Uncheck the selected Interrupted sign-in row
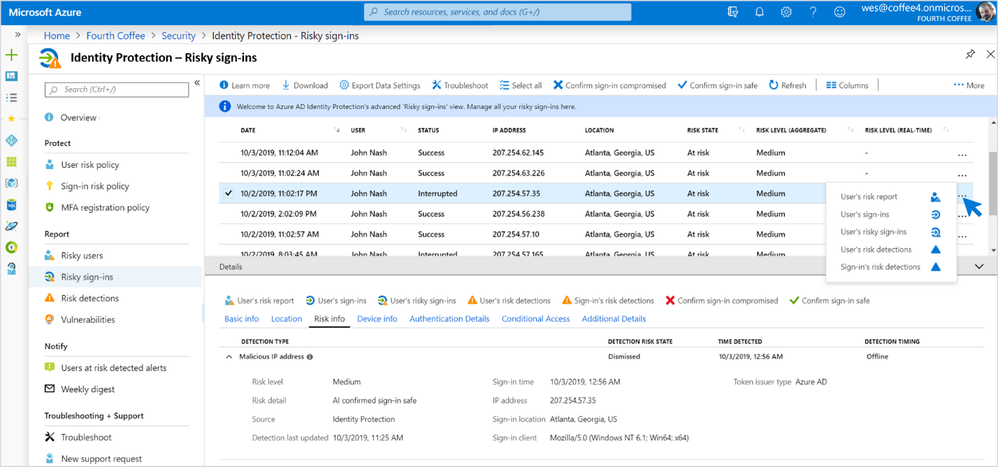Viewport: 998px width, 467px height. 229,193
